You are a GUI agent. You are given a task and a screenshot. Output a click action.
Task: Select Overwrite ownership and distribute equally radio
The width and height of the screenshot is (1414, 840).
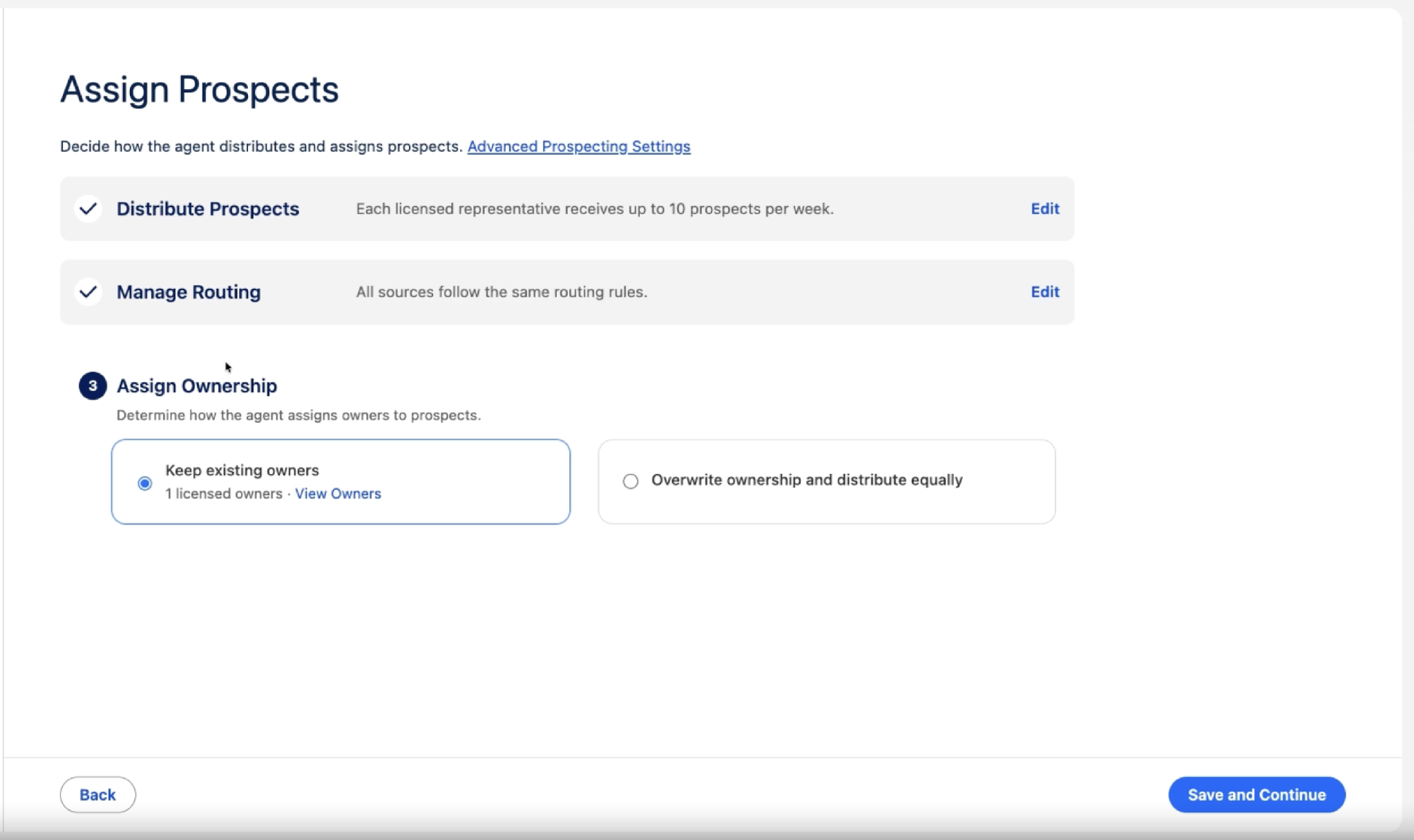(x=630, y=481)
